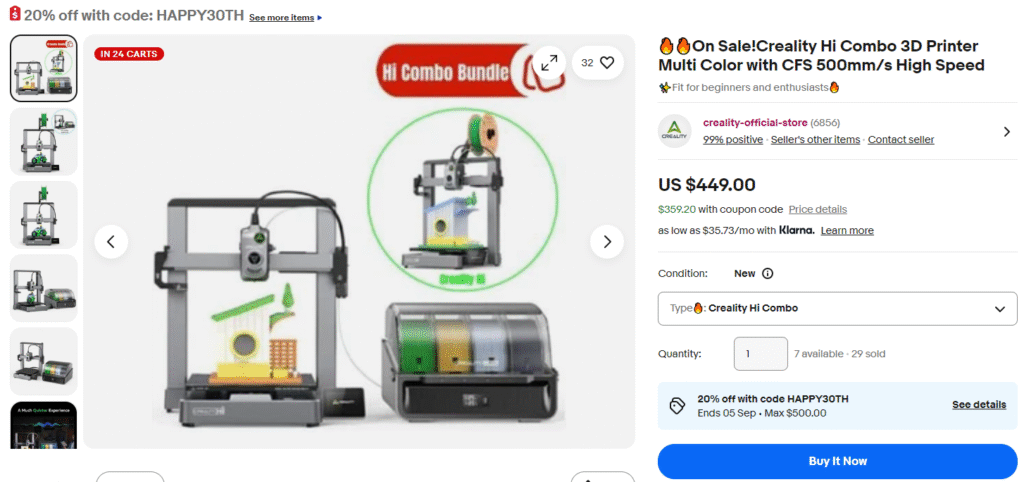Click See details for HAPPY30TH coupon
1024x482 pixels.
[978, 405]
